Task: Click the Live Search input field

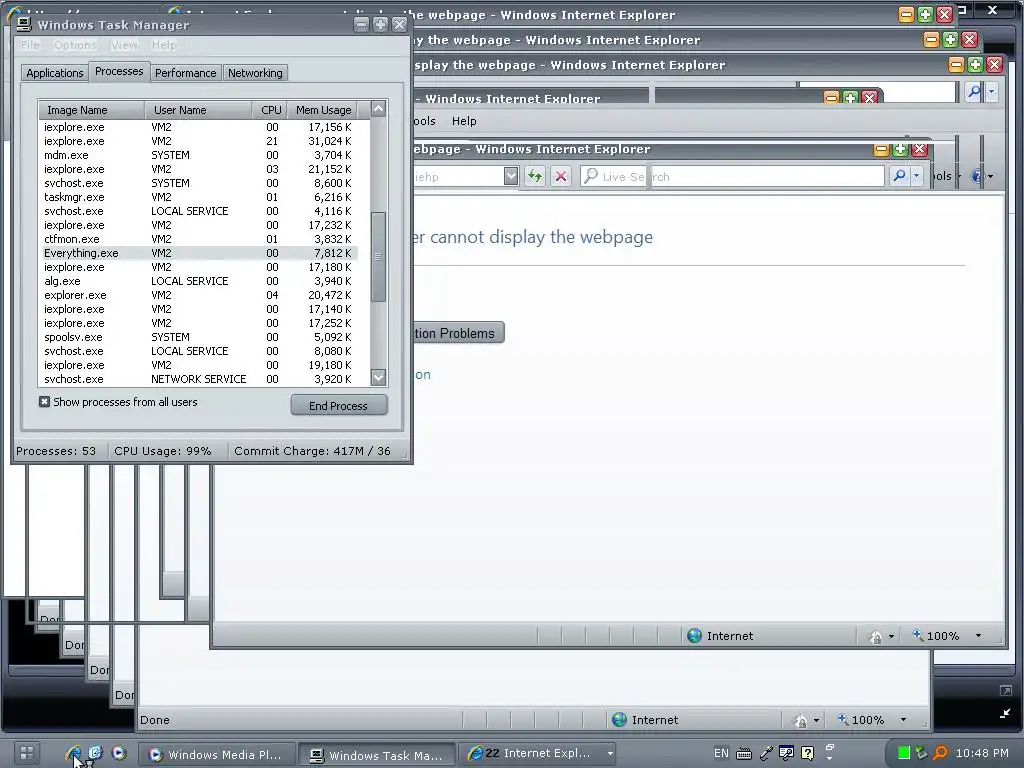Action: point(733,176)
